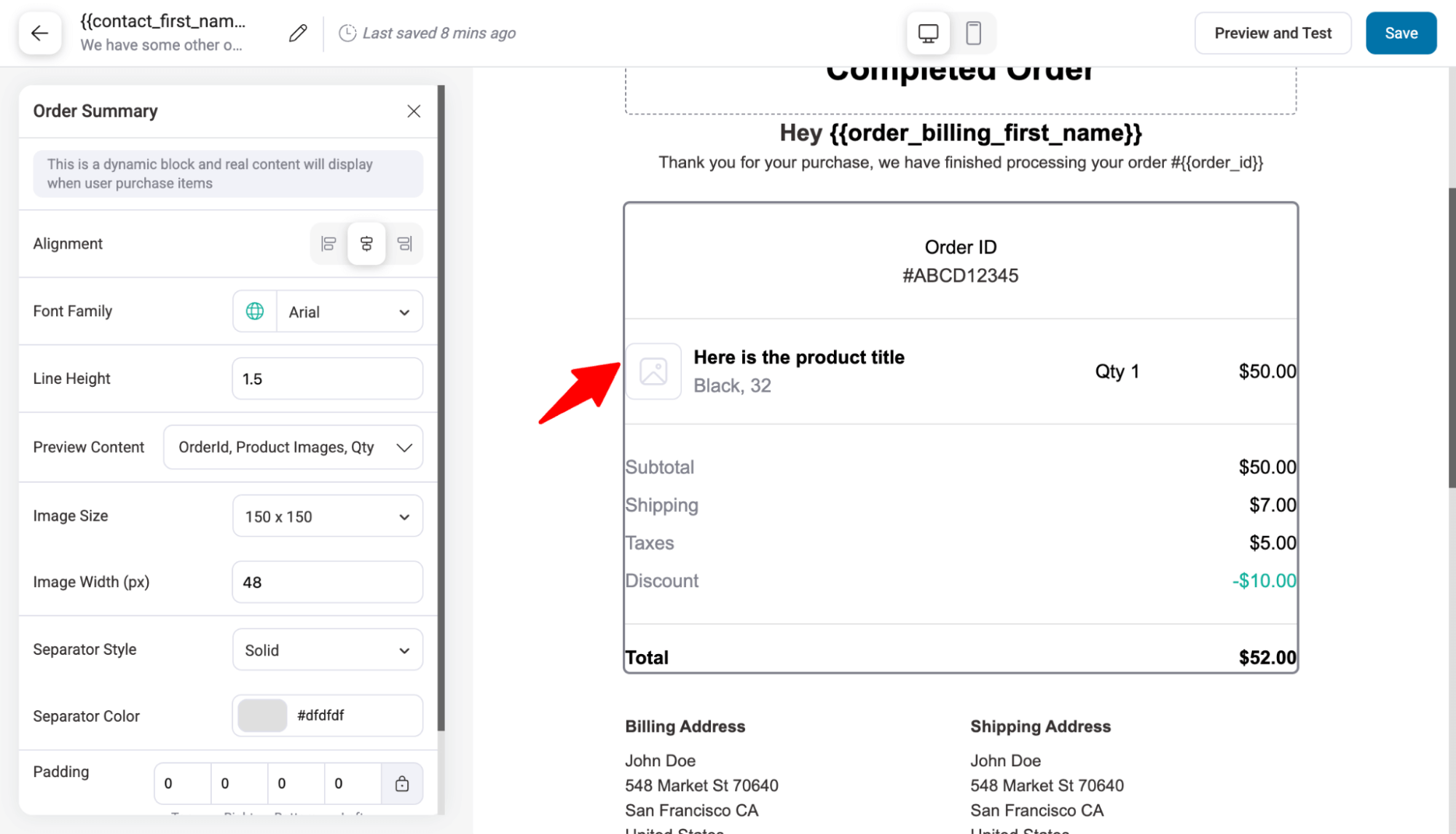Click the center-align icon in Alignment
The image size is (1456, 834).
(366, 243)
